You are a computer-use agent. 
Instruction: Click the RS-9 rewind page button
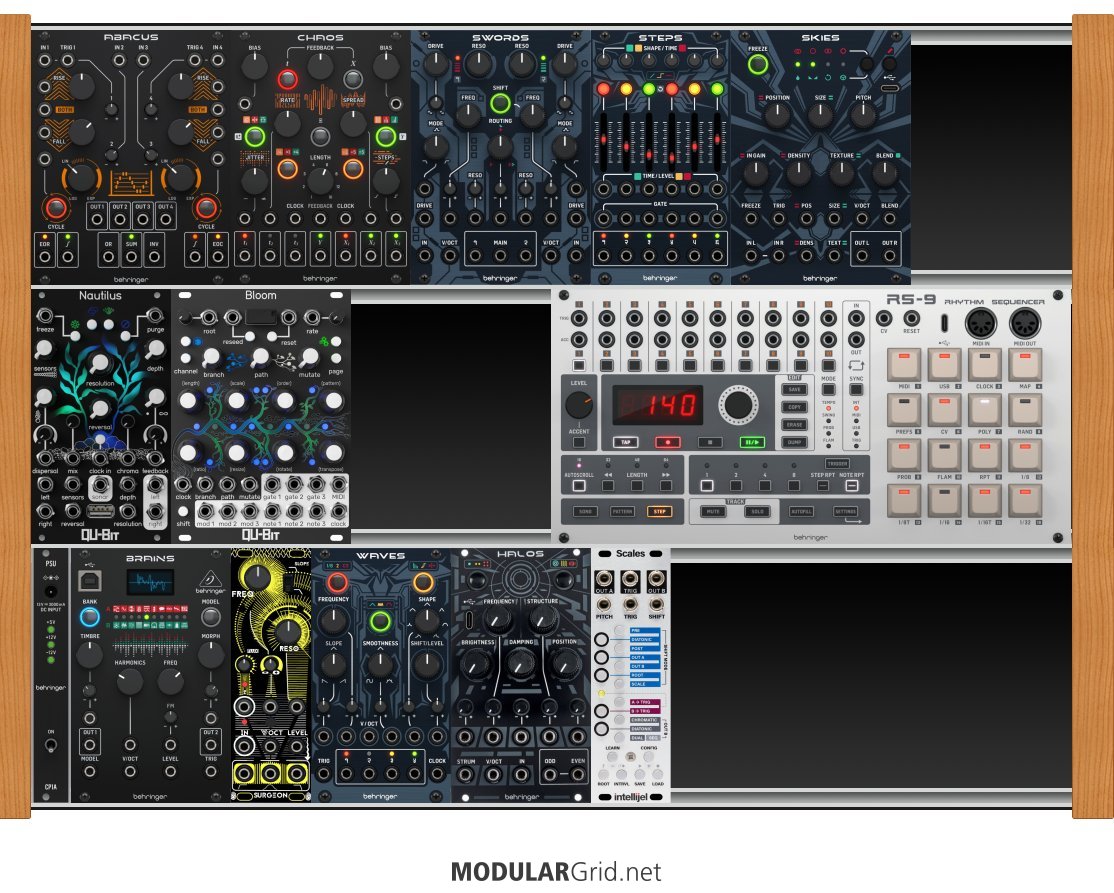pos(608,486)
